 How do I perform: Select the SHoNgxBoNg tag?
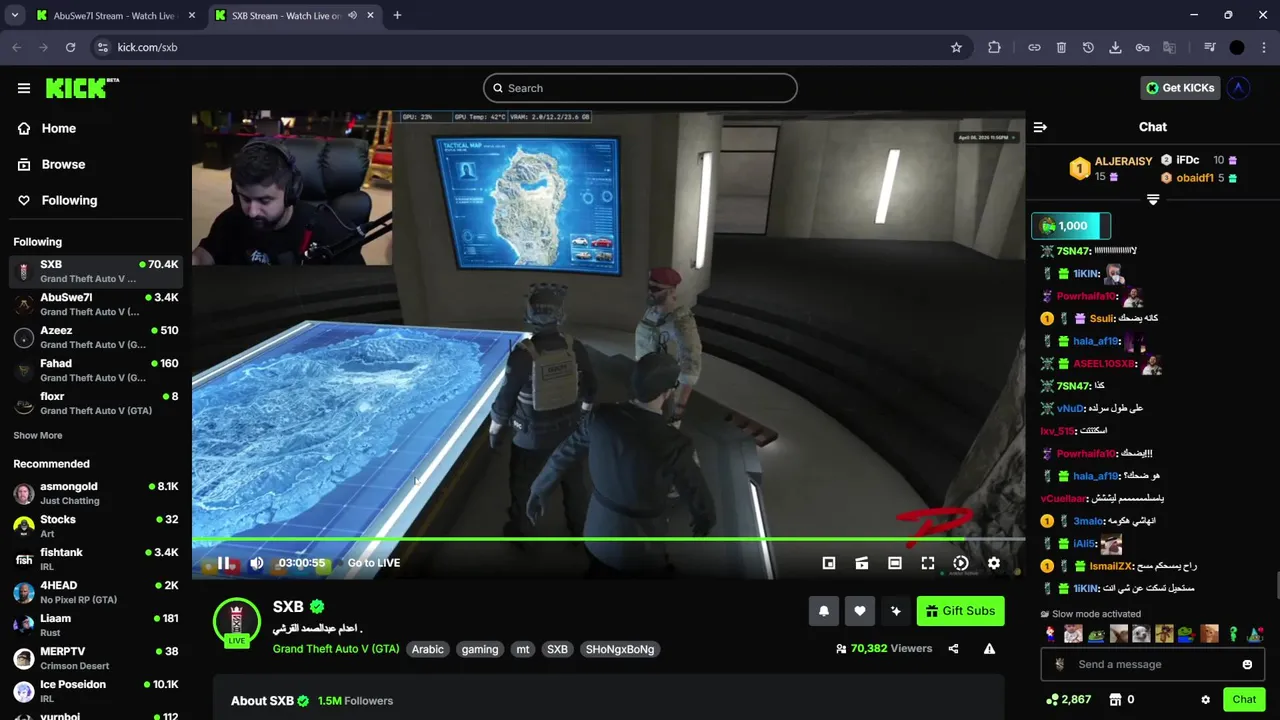pyautogui.click(x=620, y=649)
